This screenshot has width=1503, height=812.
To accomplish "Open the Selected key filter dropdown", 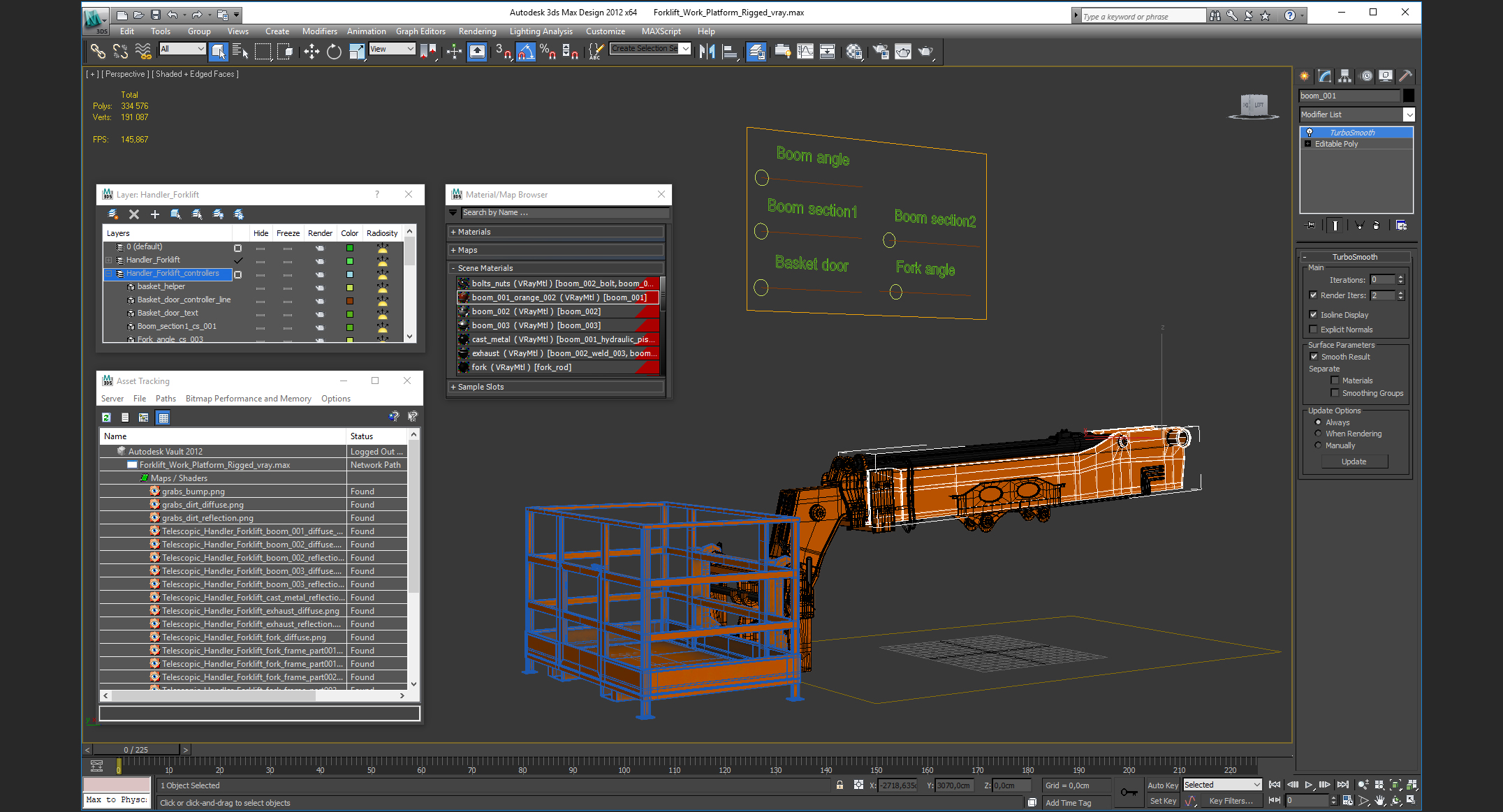I will click(x=1222, y=785).
